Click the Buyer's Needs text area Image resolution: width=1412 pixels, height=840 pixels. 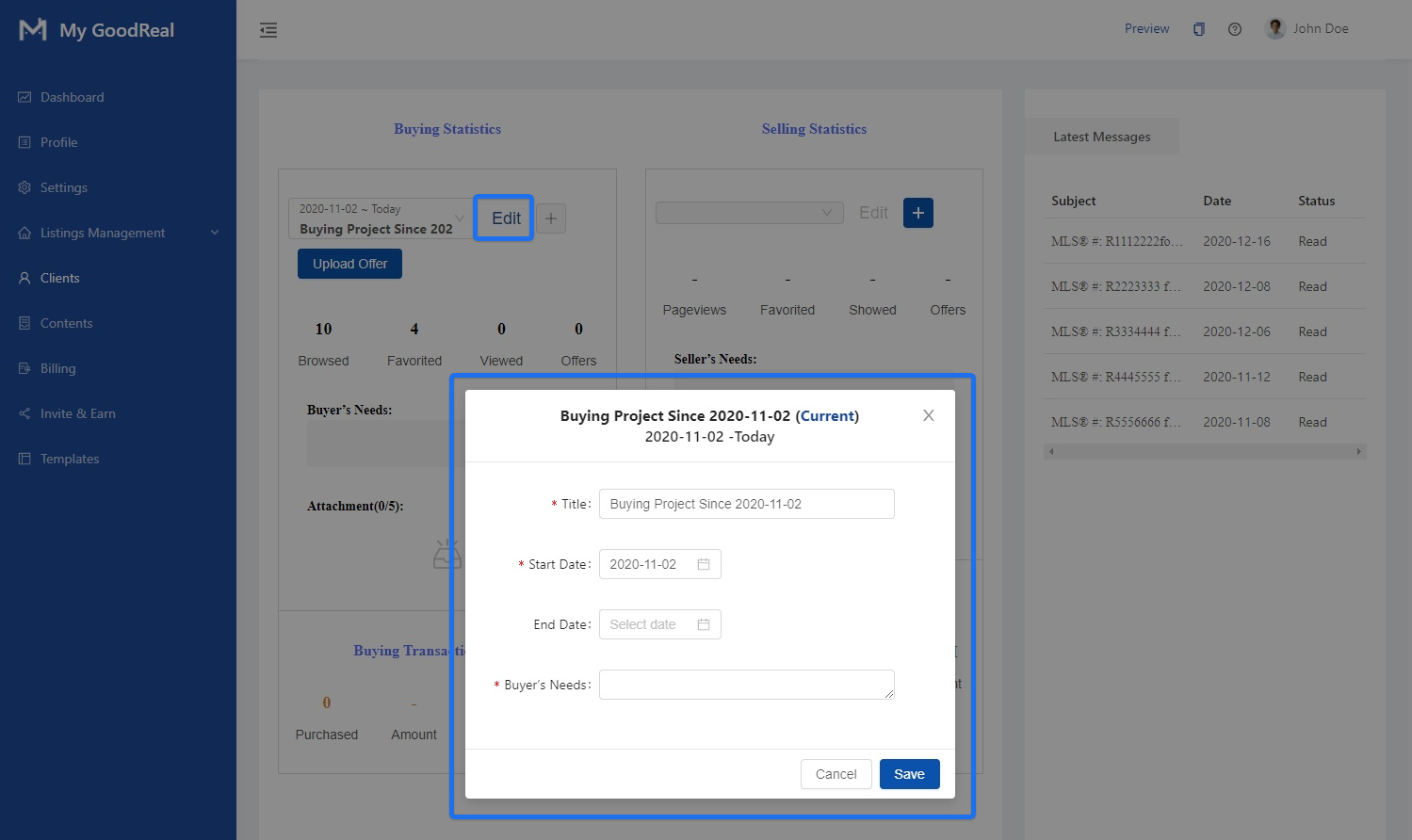coord(746,685)
